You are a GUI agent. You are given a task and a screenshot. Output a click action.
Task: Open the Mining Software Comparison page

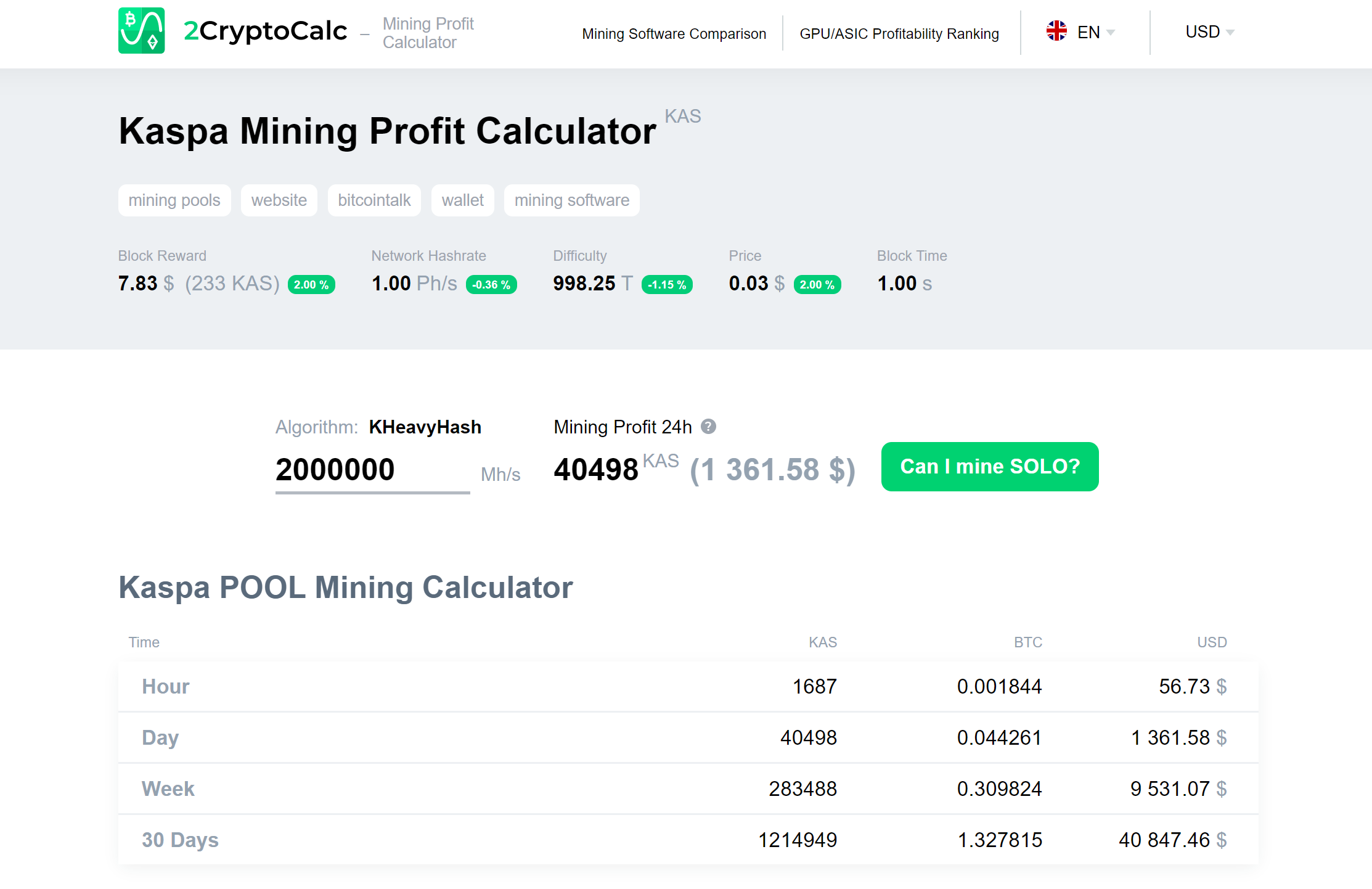click(674, 34)
